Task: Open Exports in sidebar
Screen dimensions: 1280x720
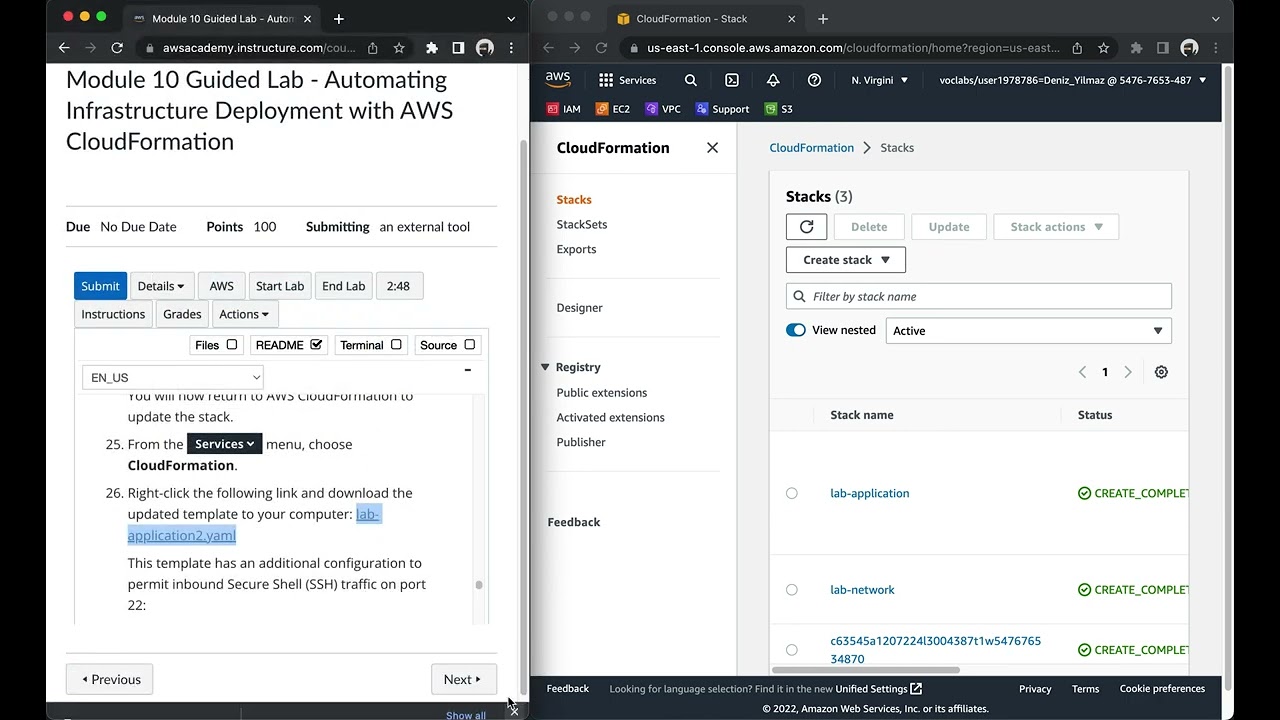Action: 576,250
